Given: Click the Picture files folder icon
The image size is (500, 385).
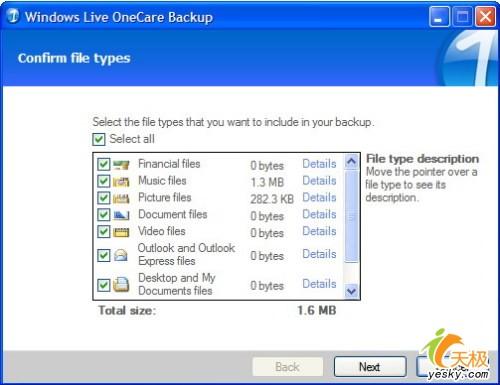Looking at the screenshot, I should (121, 198).
